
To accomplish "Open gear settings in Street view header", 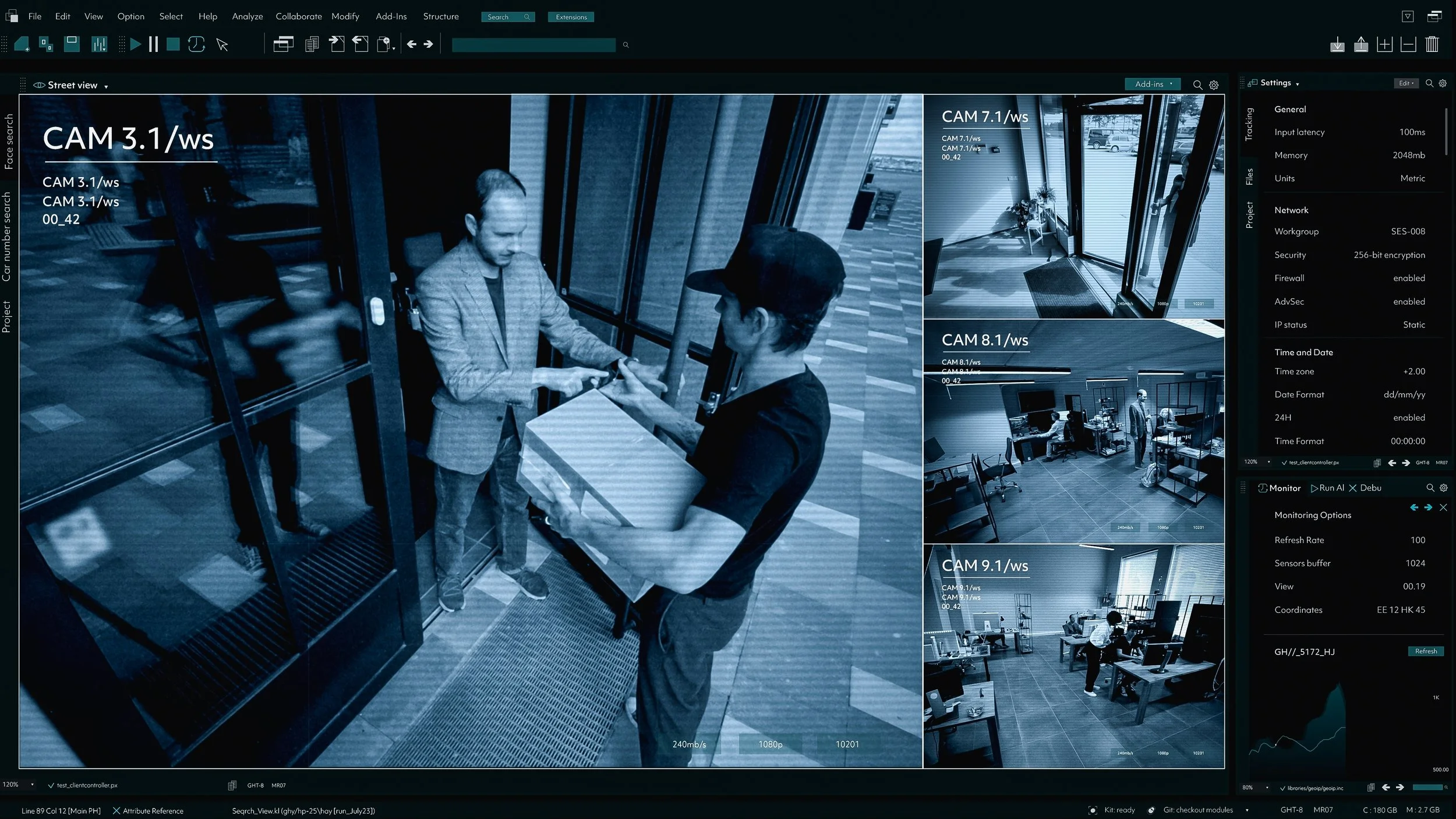I will [x=1214, y=85].
